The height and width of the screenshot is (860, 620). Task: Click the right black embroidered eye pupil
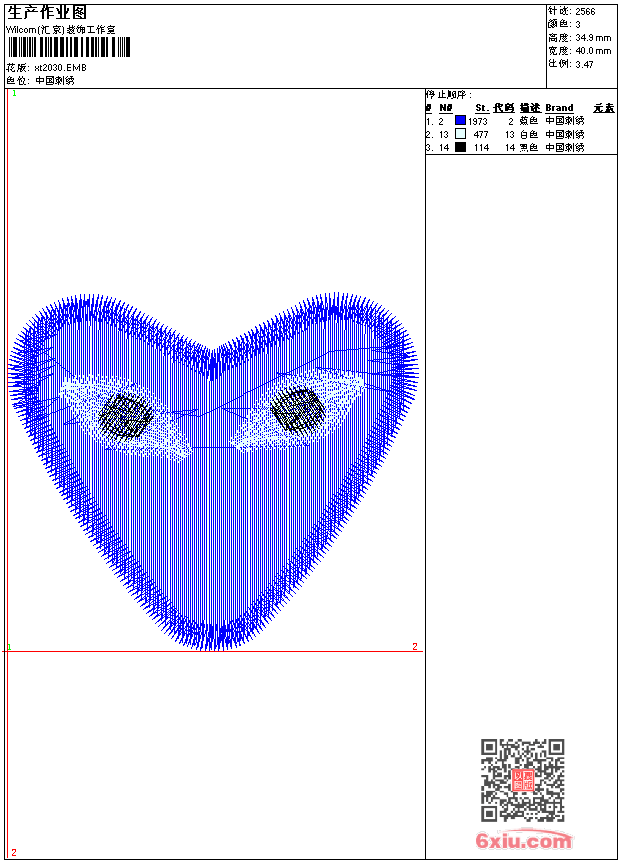click(298, 410)
